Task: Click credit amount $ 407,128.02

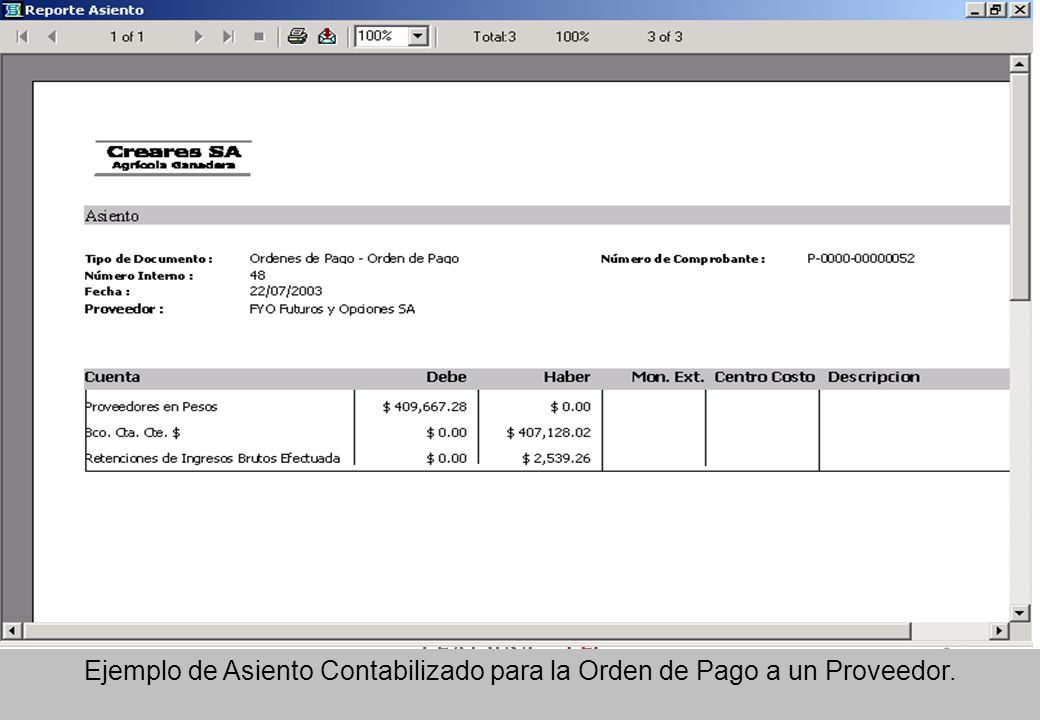Action: (x=549, y=432)
